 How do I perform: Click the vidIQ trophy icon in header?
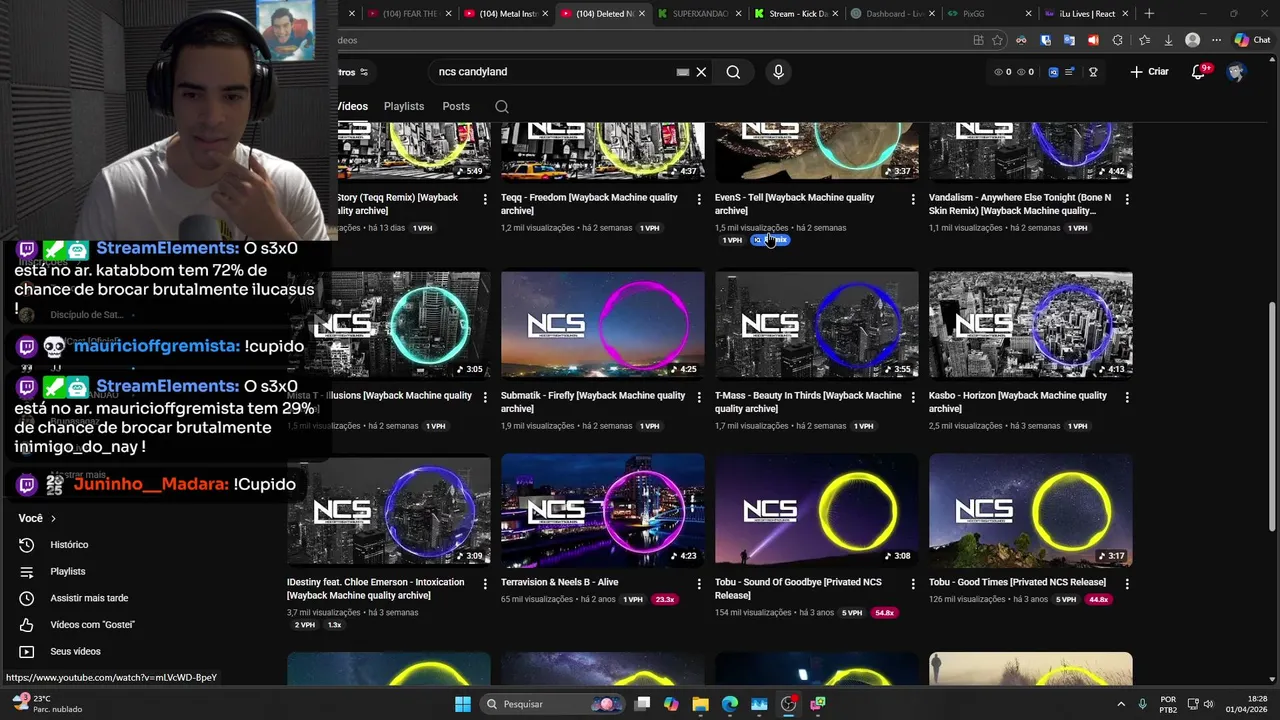[1093, 72]
